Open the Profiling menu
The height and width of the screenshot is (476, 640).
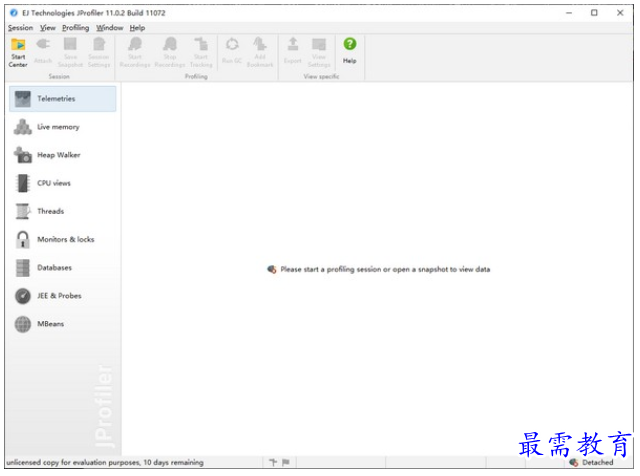point(76,28)
